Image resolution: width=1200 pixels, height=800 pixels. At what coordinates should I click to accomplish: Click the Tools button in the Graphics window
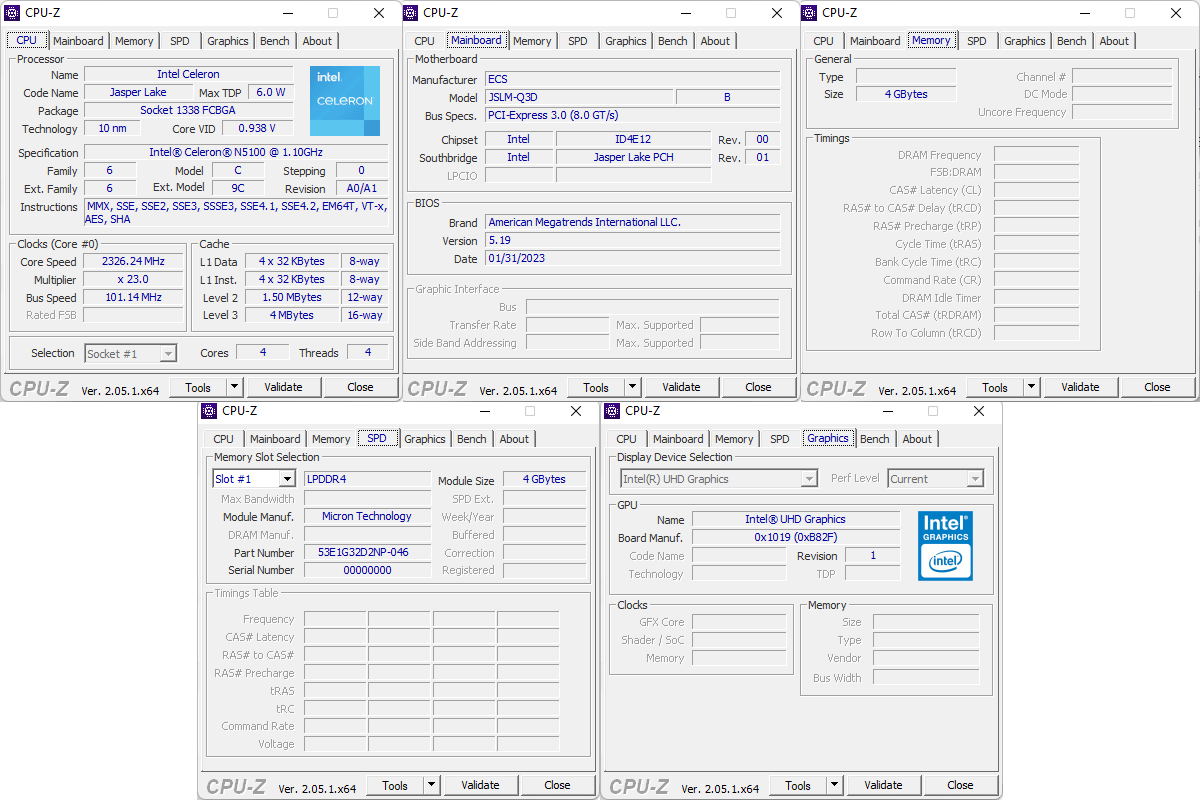pyautogui.click(x=798, y=785)
